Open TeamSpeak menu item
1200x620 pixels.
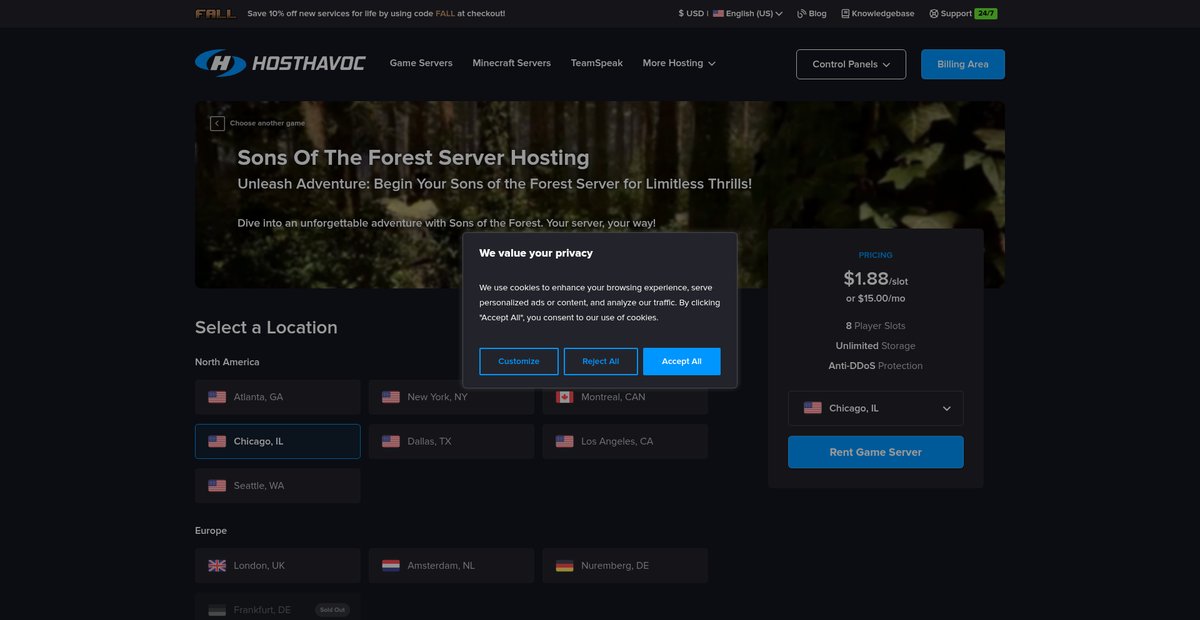point(597,63)
